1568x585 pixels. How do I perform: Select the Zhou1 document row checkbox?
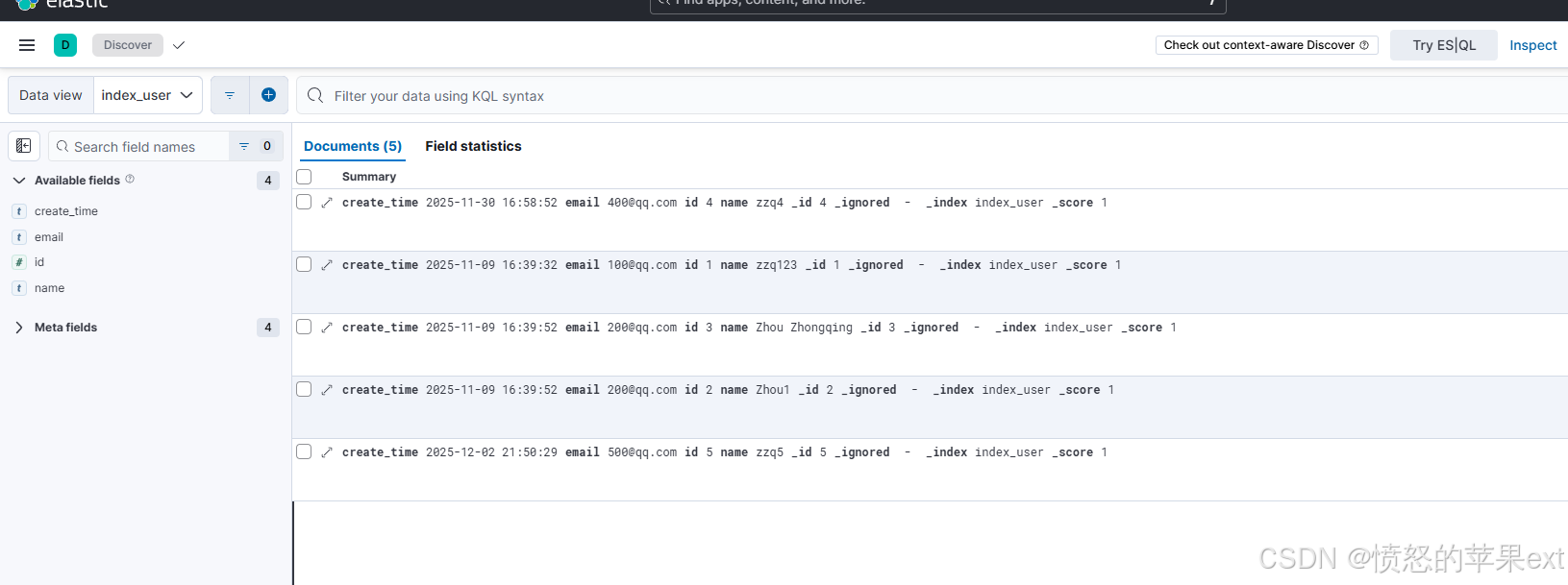click(304, 389)
